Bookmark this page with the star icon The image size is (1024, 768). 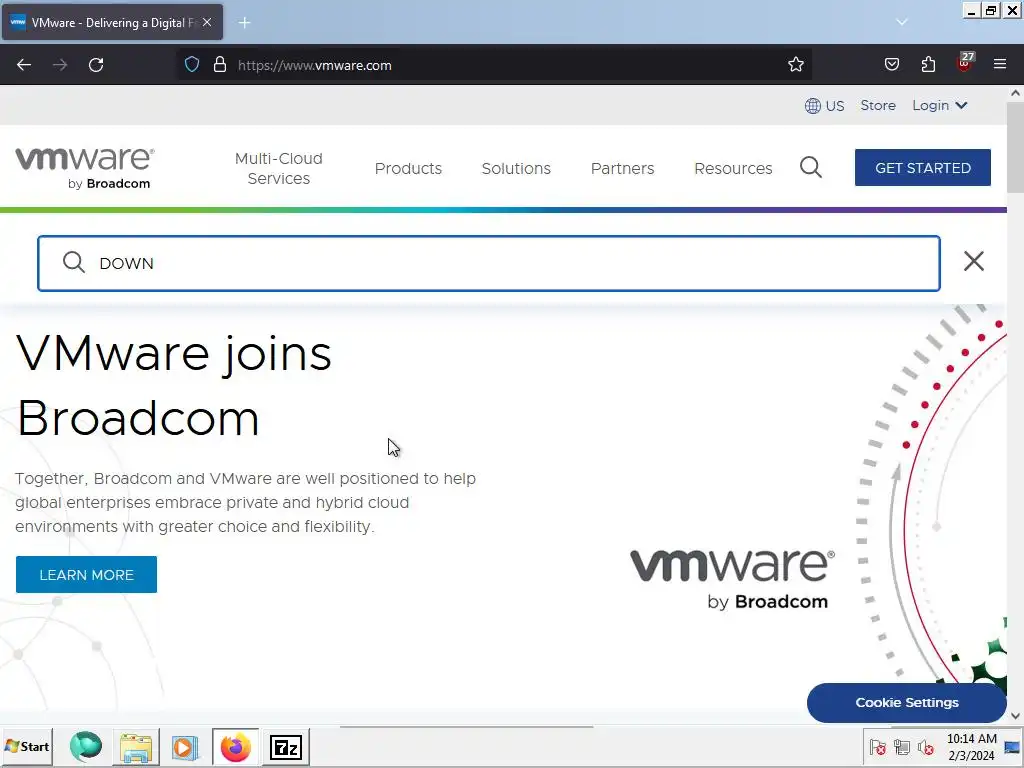[x=795, y=65]
